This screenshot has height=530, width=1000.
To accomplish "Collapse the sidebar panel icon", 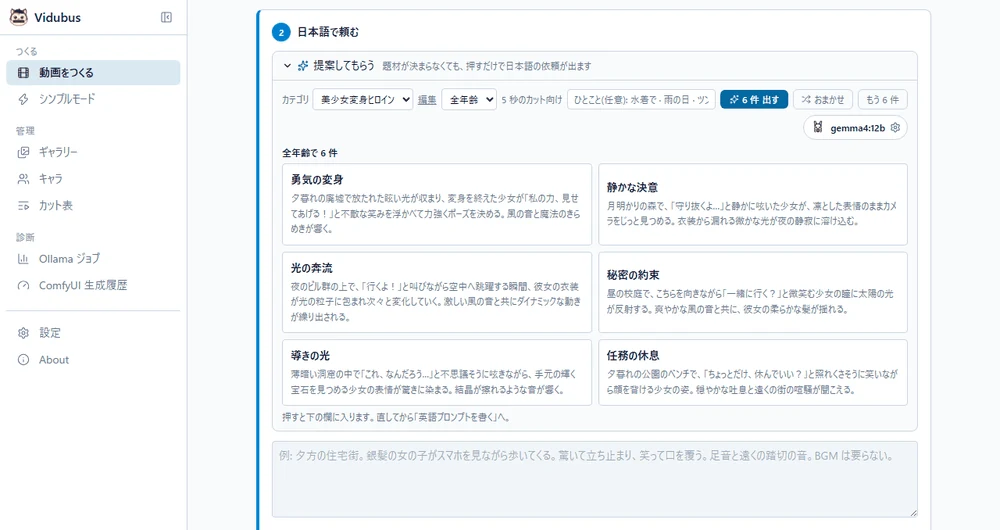I will pos(166,17).
